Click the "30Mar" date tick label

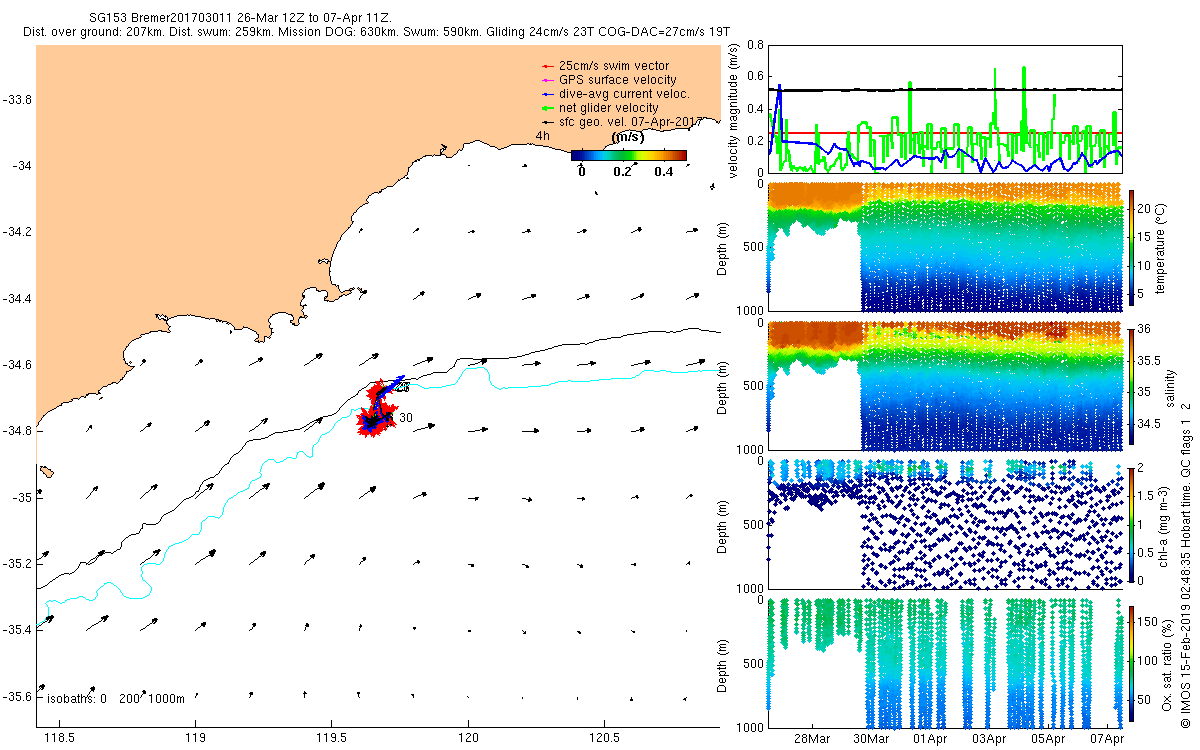coord(871,737)
